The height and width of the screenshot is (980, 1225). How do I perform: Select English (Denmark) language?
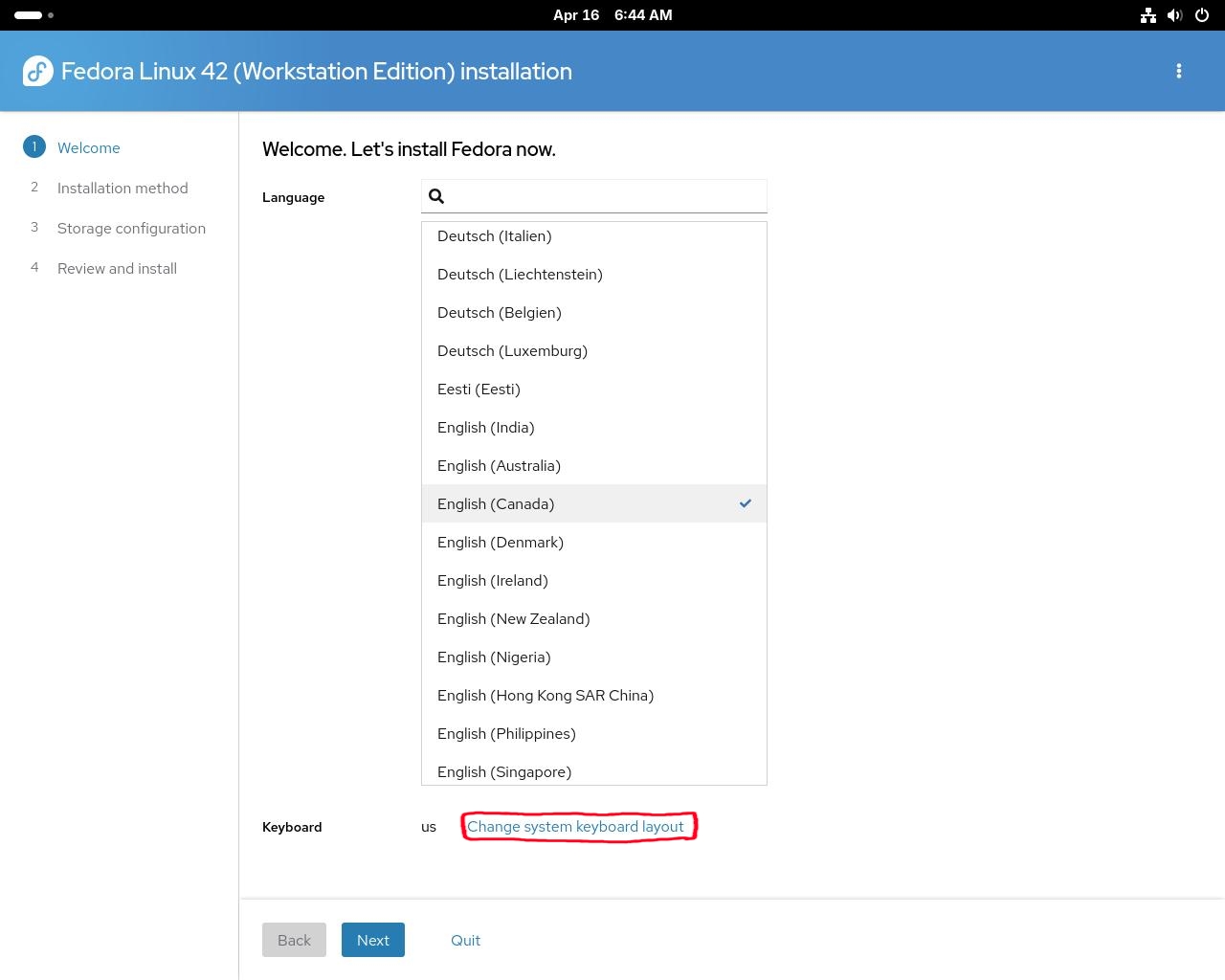click(594, 543)
